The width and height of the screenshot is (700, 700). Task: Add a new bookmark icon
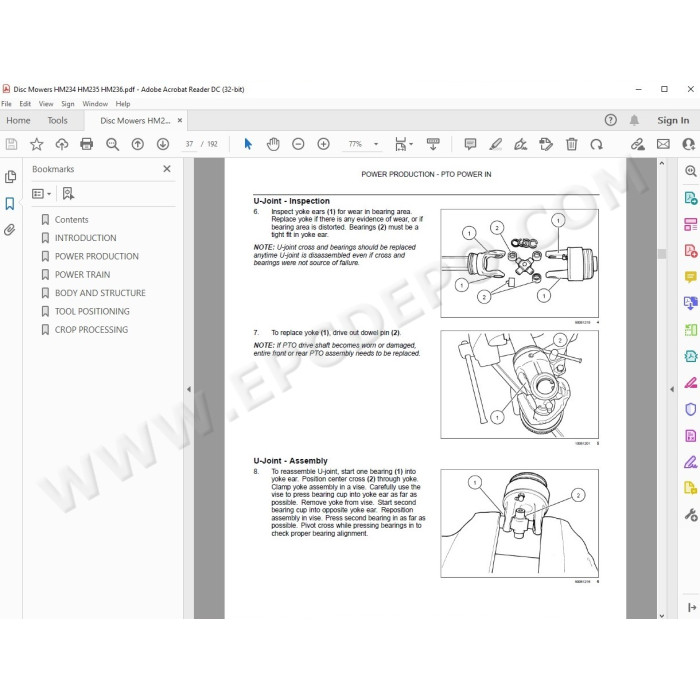(68, 194)
